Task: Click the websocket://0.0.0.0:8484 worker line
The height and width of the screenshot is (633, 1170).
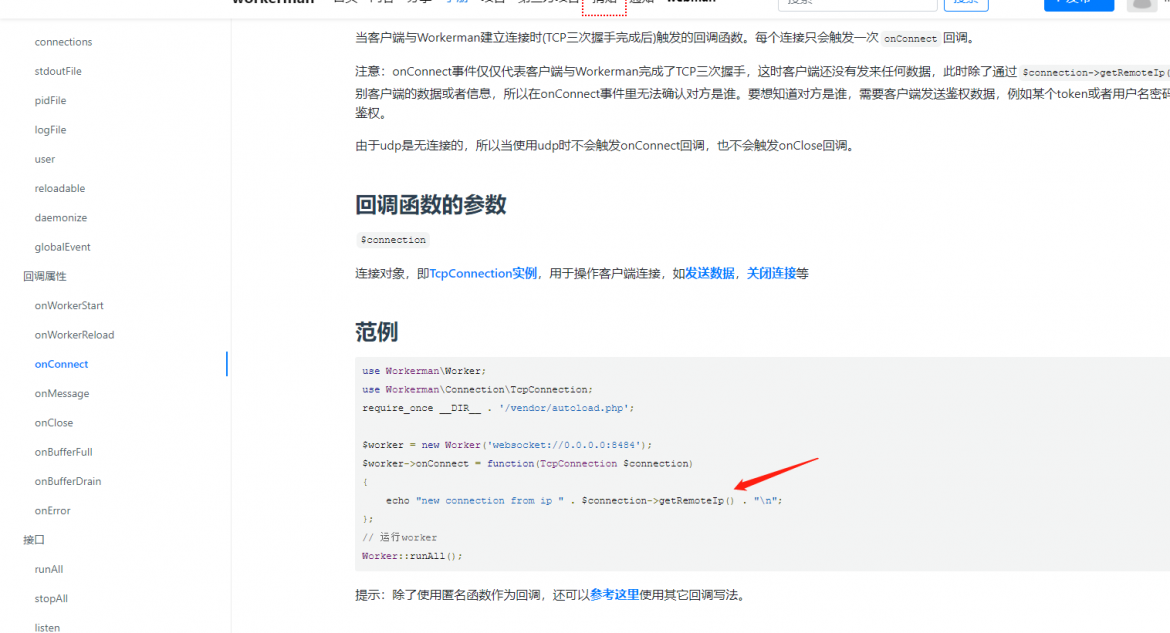Action: coord(507,445)
